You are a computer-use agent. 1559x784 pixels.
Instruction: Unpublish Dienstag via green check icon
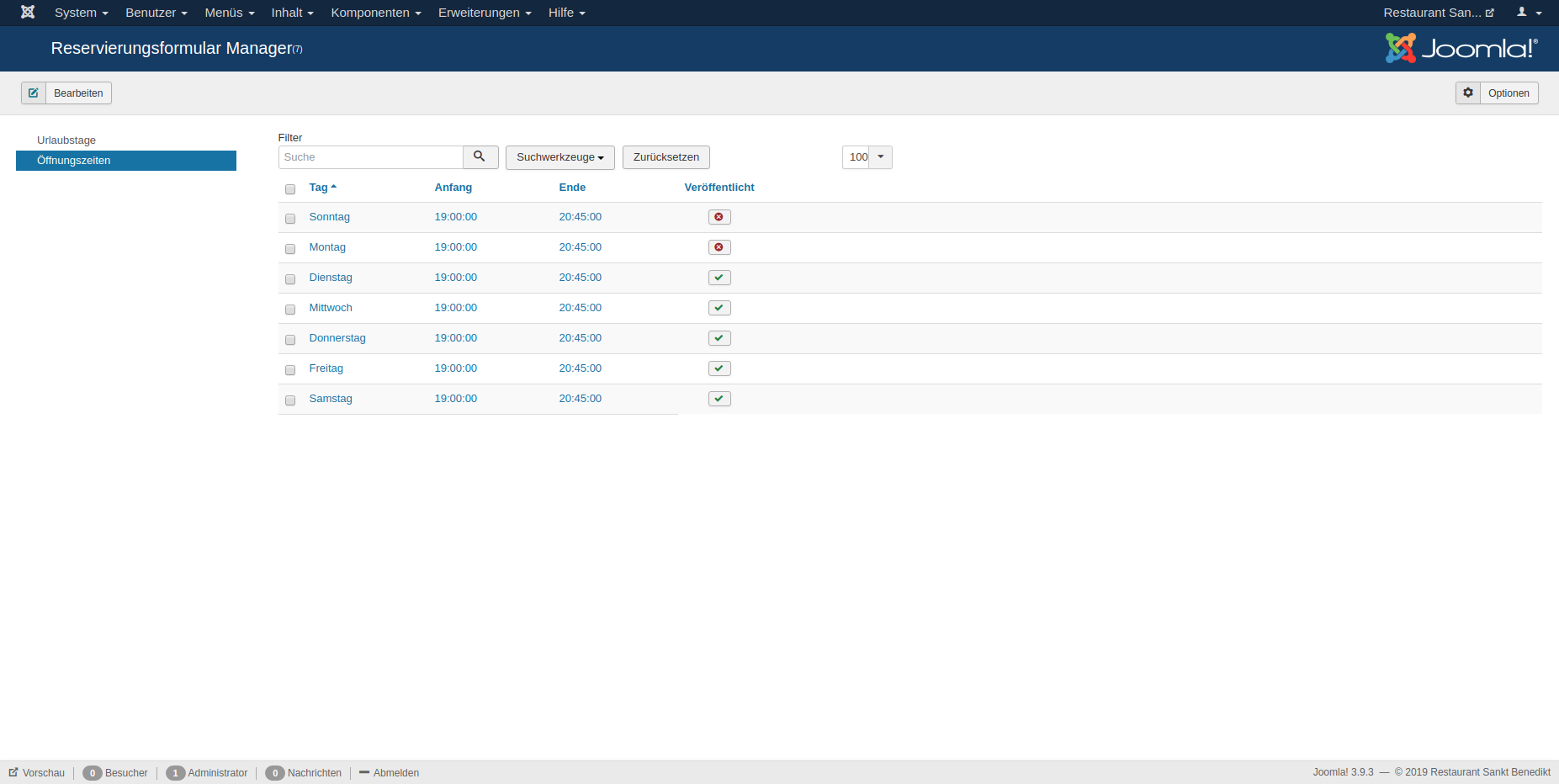point(719,278)
